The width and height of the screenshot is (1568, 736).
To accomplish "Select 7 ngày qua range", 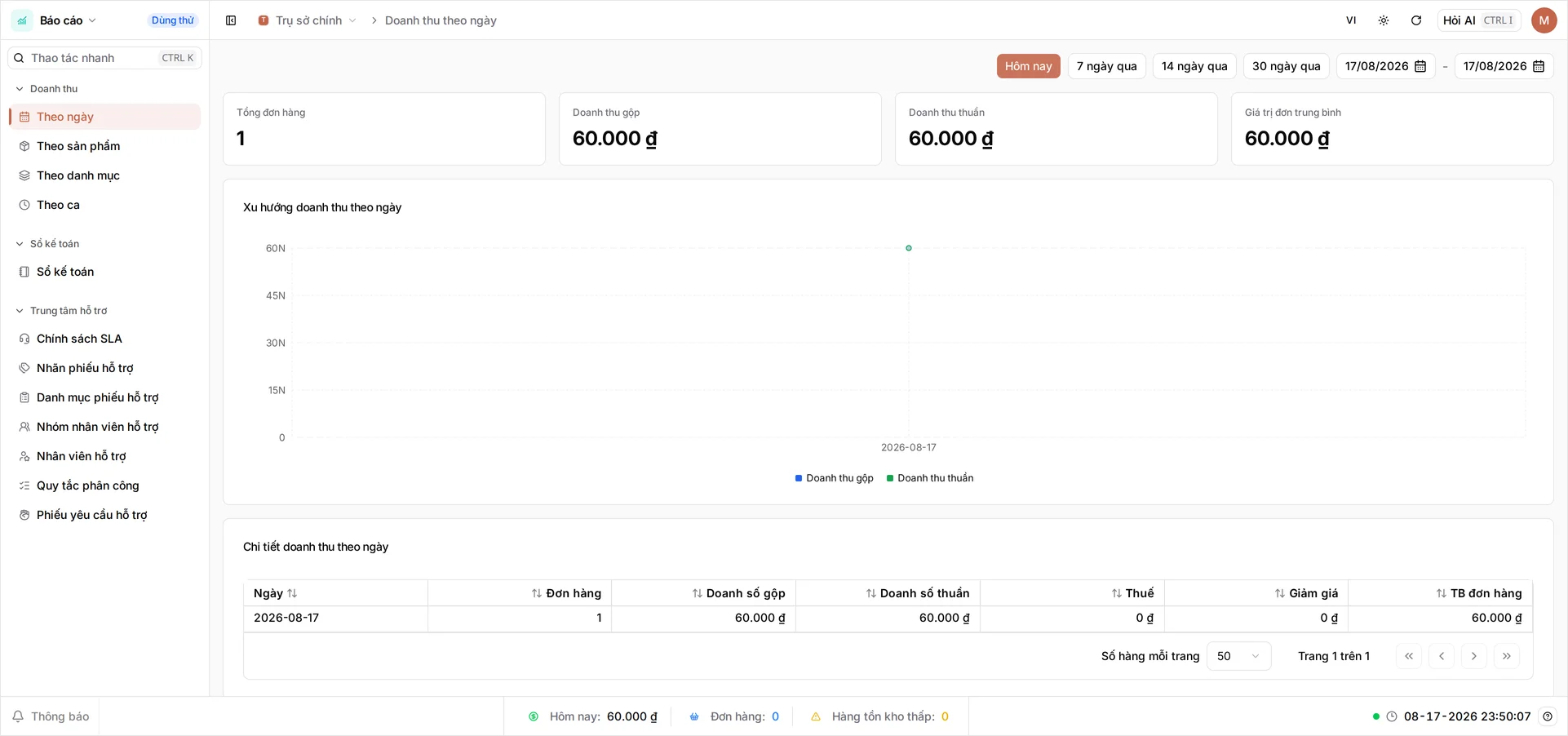I will (x=1106, y=66).
